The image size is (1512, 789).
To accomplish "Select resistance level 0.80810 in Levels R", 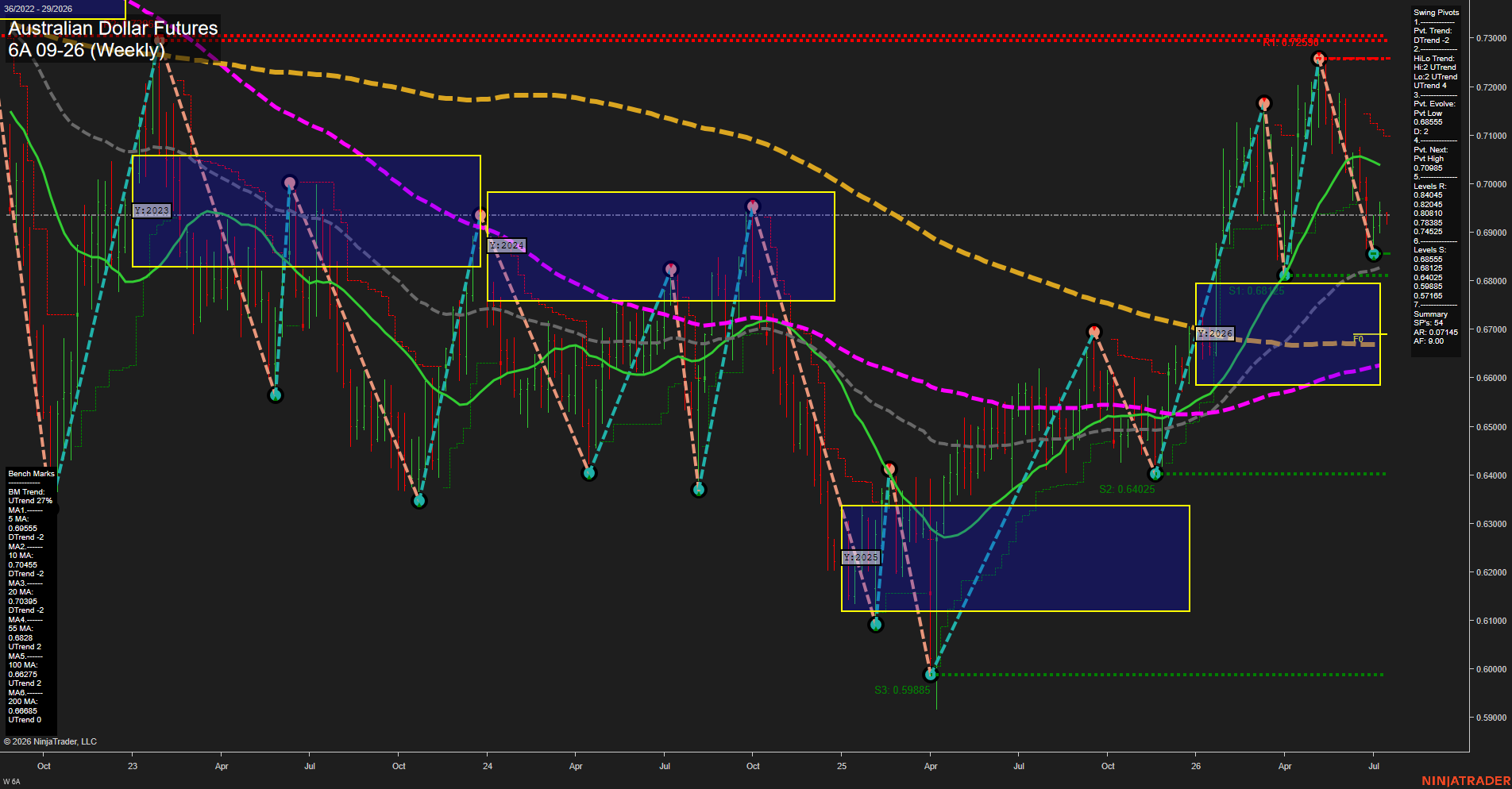I will click(1429, 214).
